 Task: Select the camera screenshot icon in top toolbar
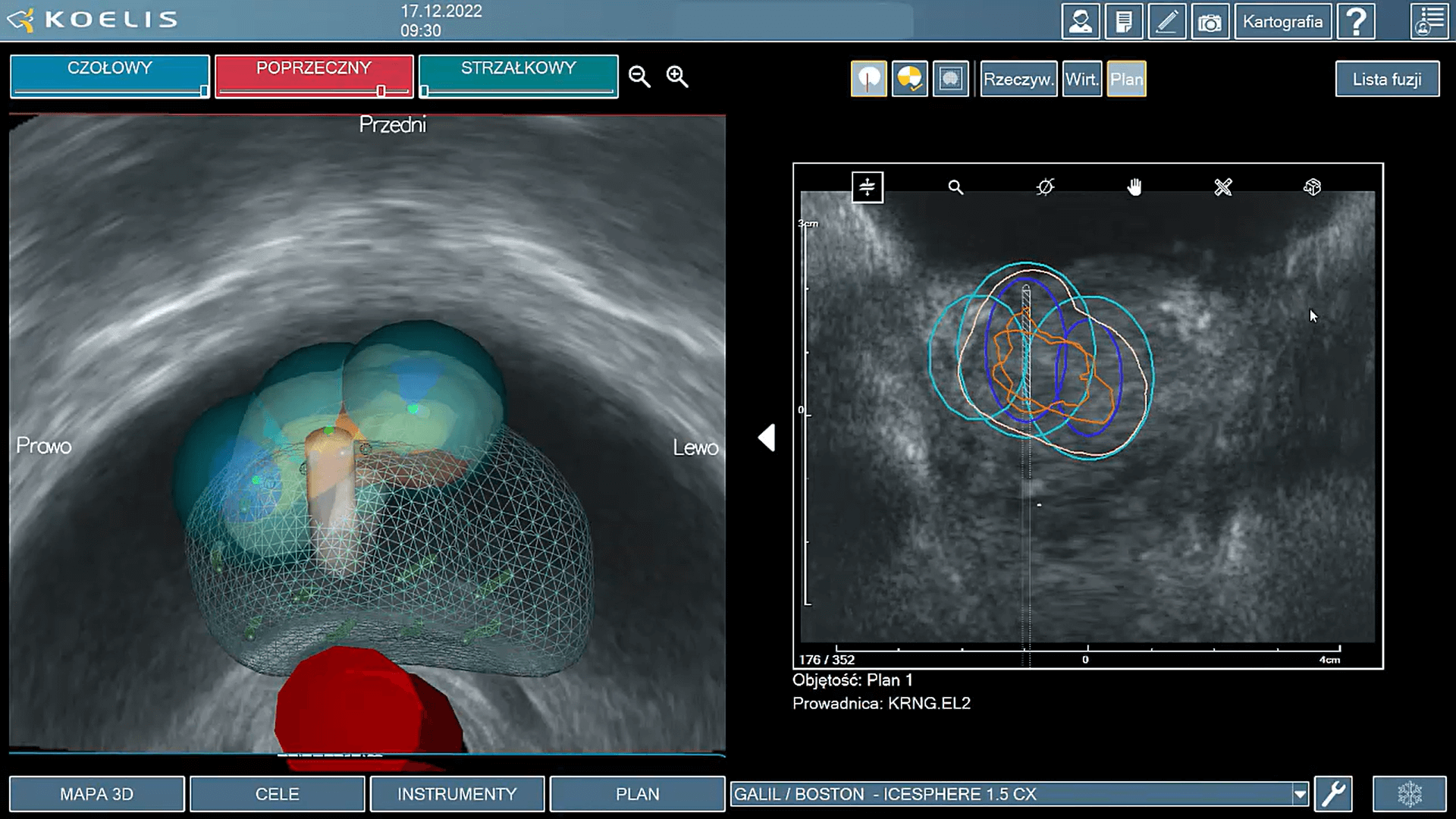1210,21
